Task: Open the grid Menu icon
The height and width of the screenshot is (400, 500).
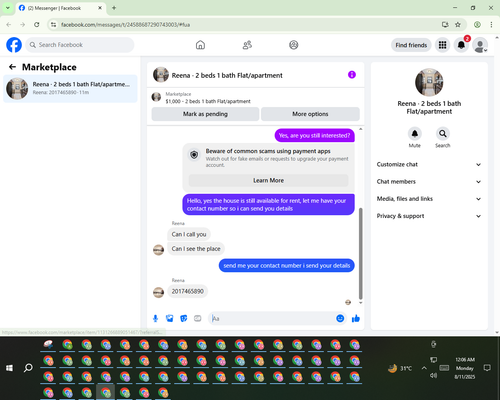Action: (x=442, y=45)
